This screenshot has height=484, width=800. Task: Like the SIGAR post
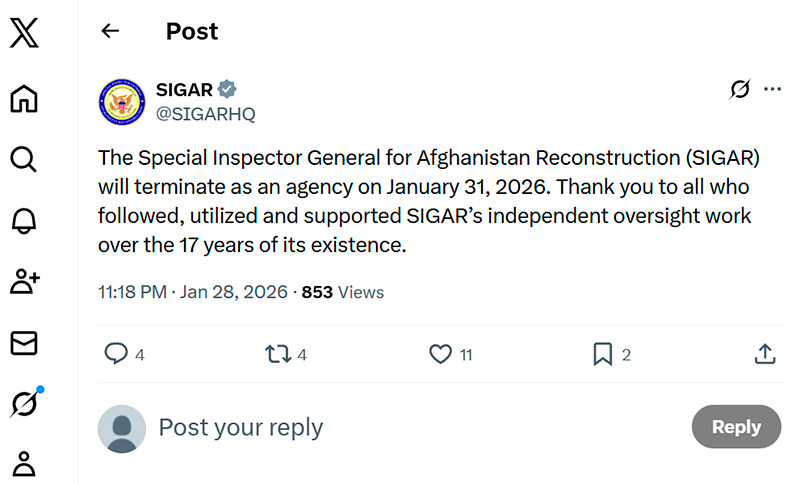[440, 354]
